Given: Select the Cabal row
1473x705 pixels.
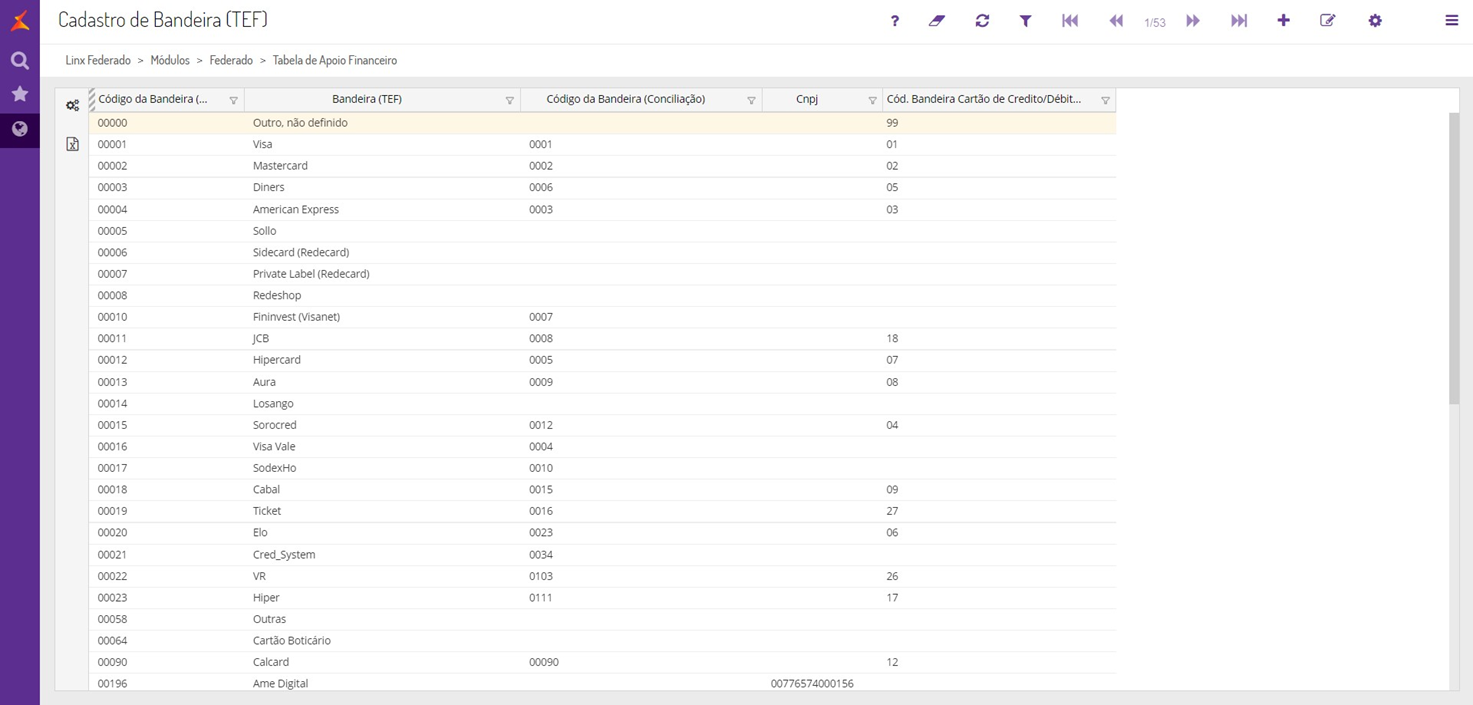Looking at the screenshot, I should point(602,490).
